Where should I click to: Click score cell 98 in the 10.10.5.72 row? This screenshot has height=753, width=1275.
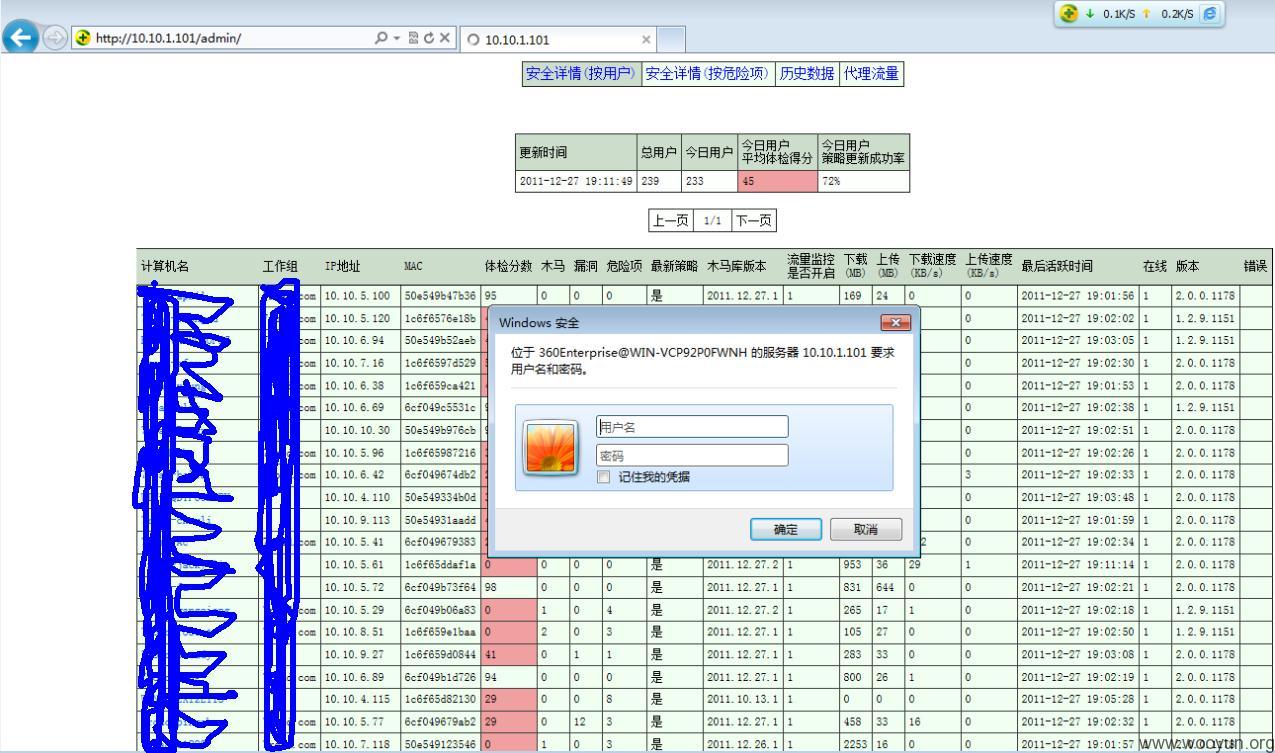coord(509,586)
